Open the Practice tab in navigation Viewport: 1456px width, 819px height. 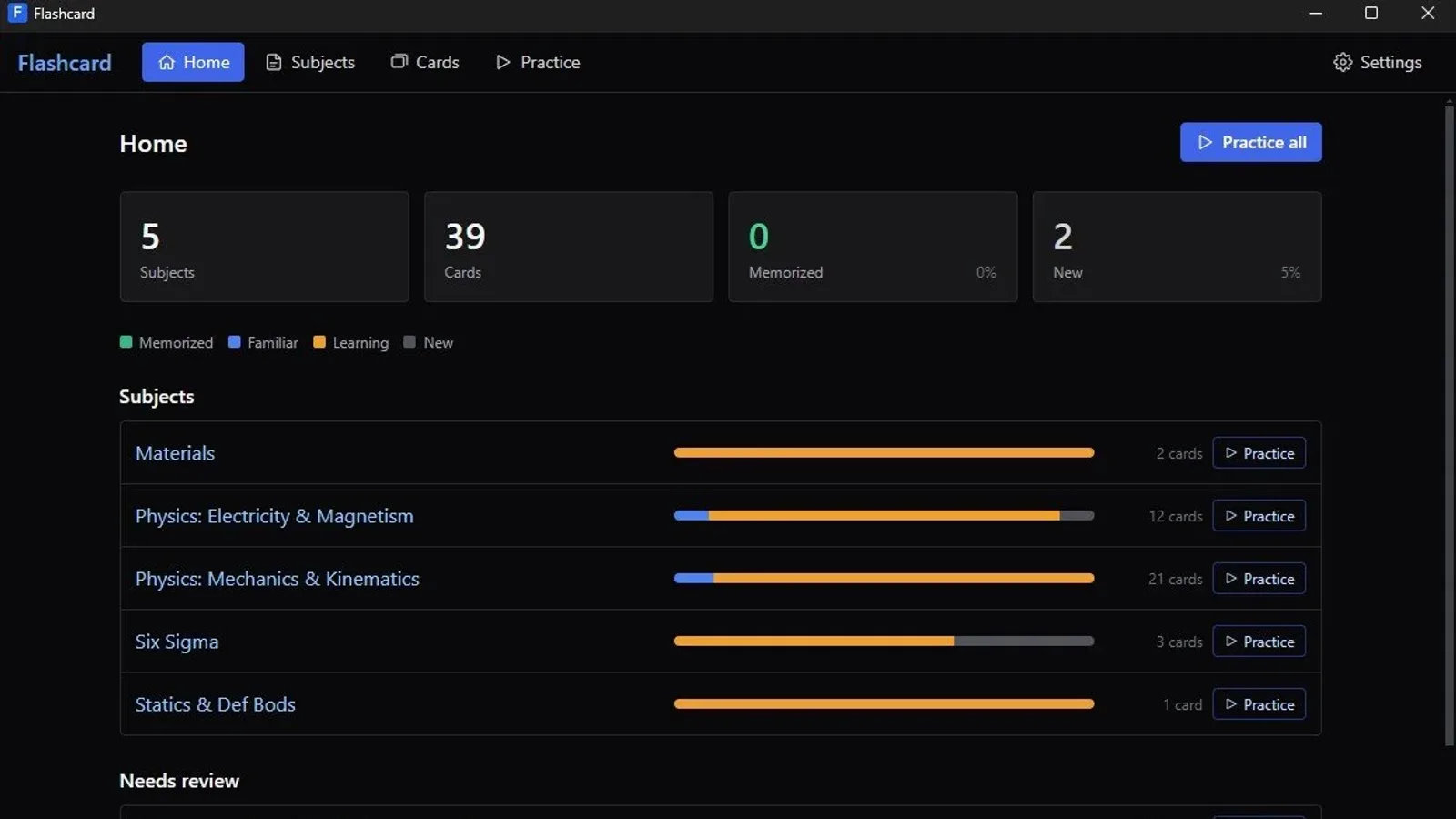[x=538, y=62]
